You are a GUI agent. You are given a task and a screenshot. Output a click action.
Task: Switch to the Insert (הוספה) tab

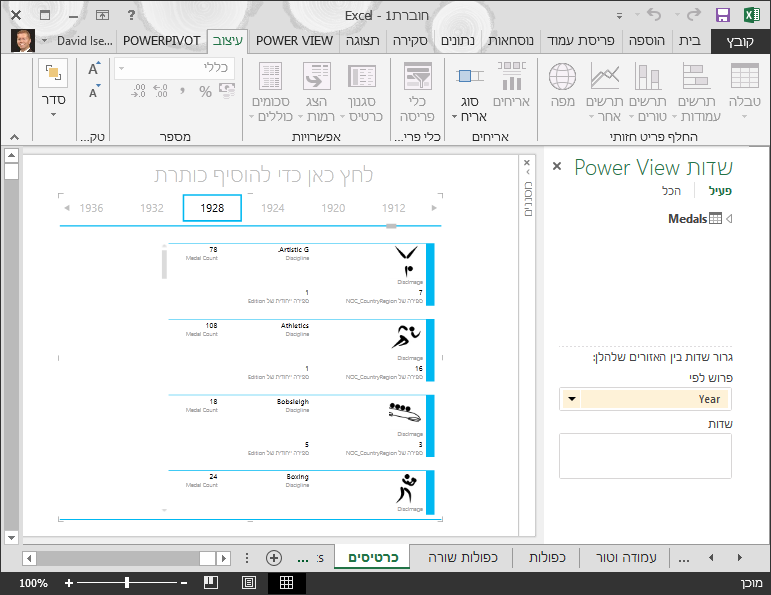click(647, 41)
